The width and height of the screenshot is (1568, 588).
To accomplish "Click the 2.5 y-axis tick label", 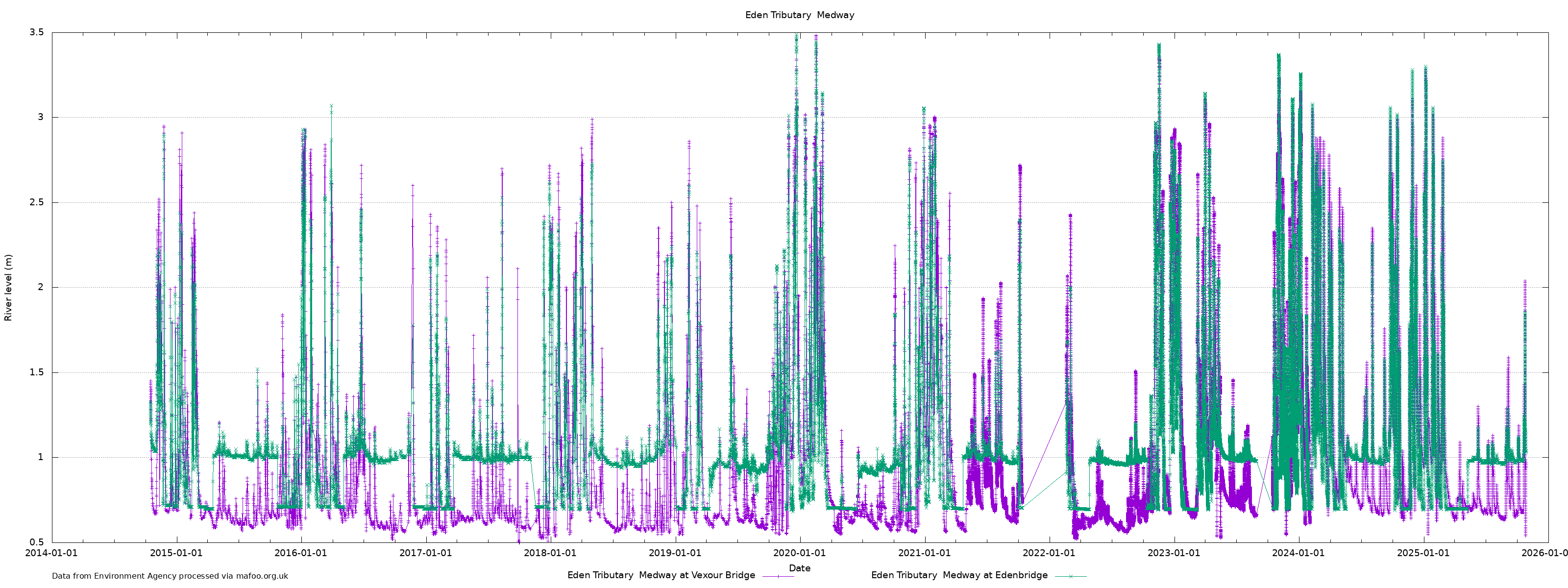I will coord(37,202).
